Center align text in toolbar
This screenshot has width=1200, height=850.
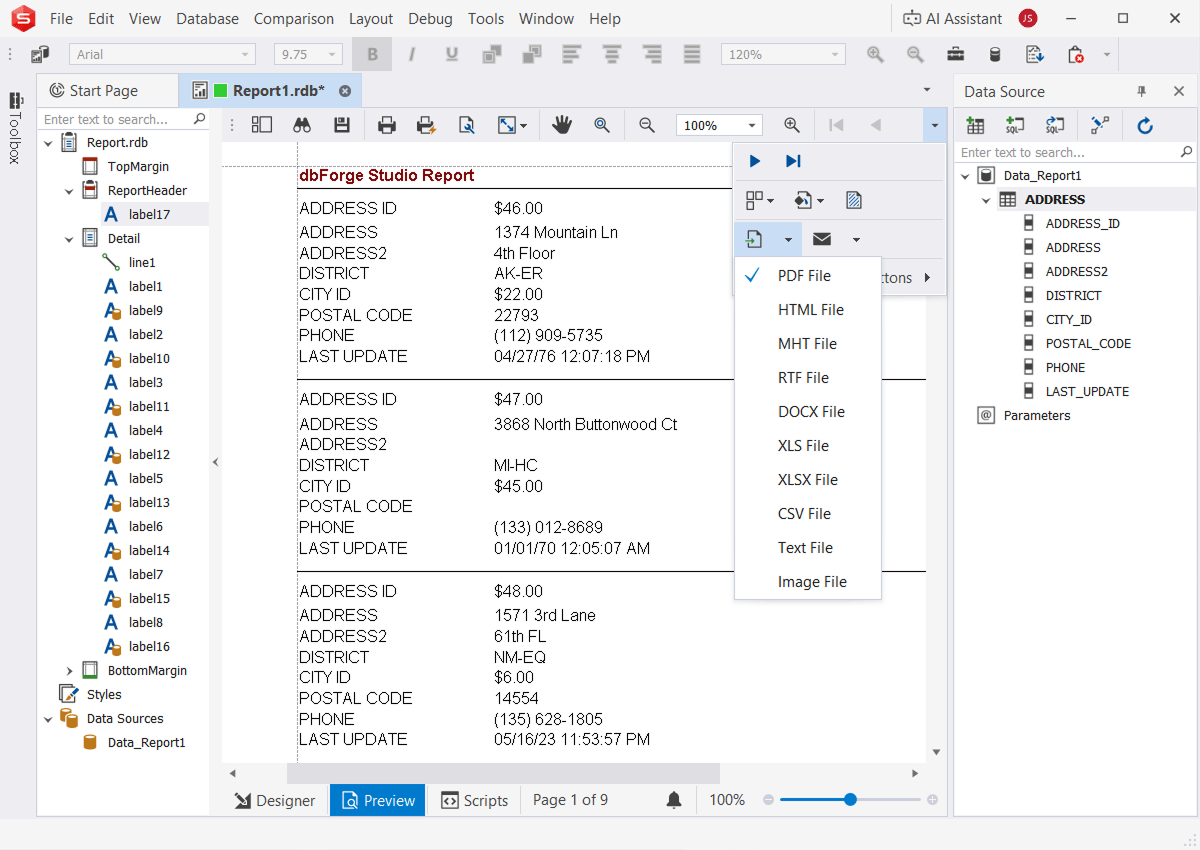[x=612, y=55]
